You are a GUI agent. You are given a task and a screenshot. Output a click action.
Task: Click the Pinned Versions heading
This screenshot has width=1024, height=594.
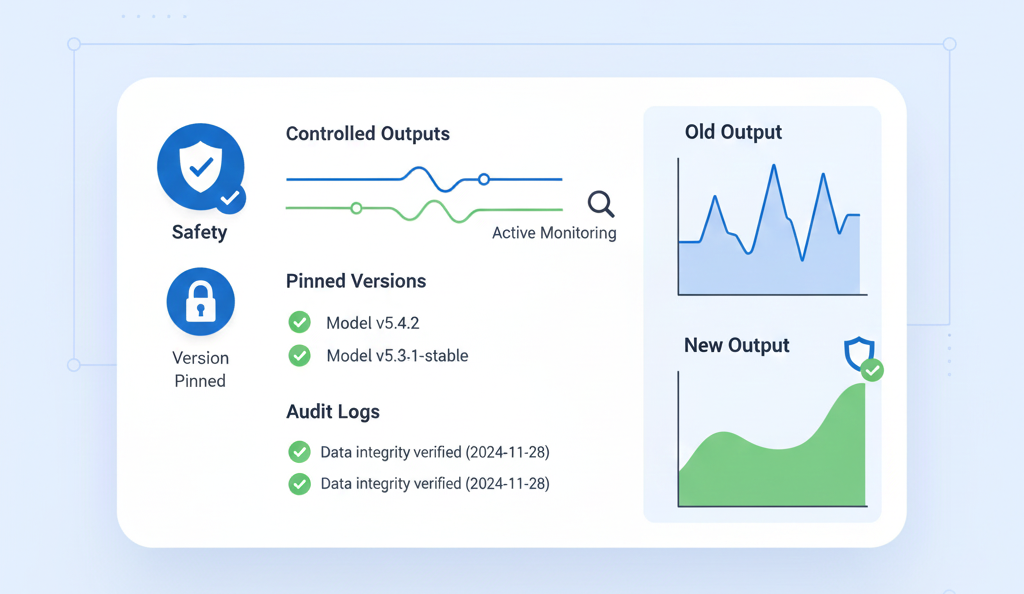356,281
